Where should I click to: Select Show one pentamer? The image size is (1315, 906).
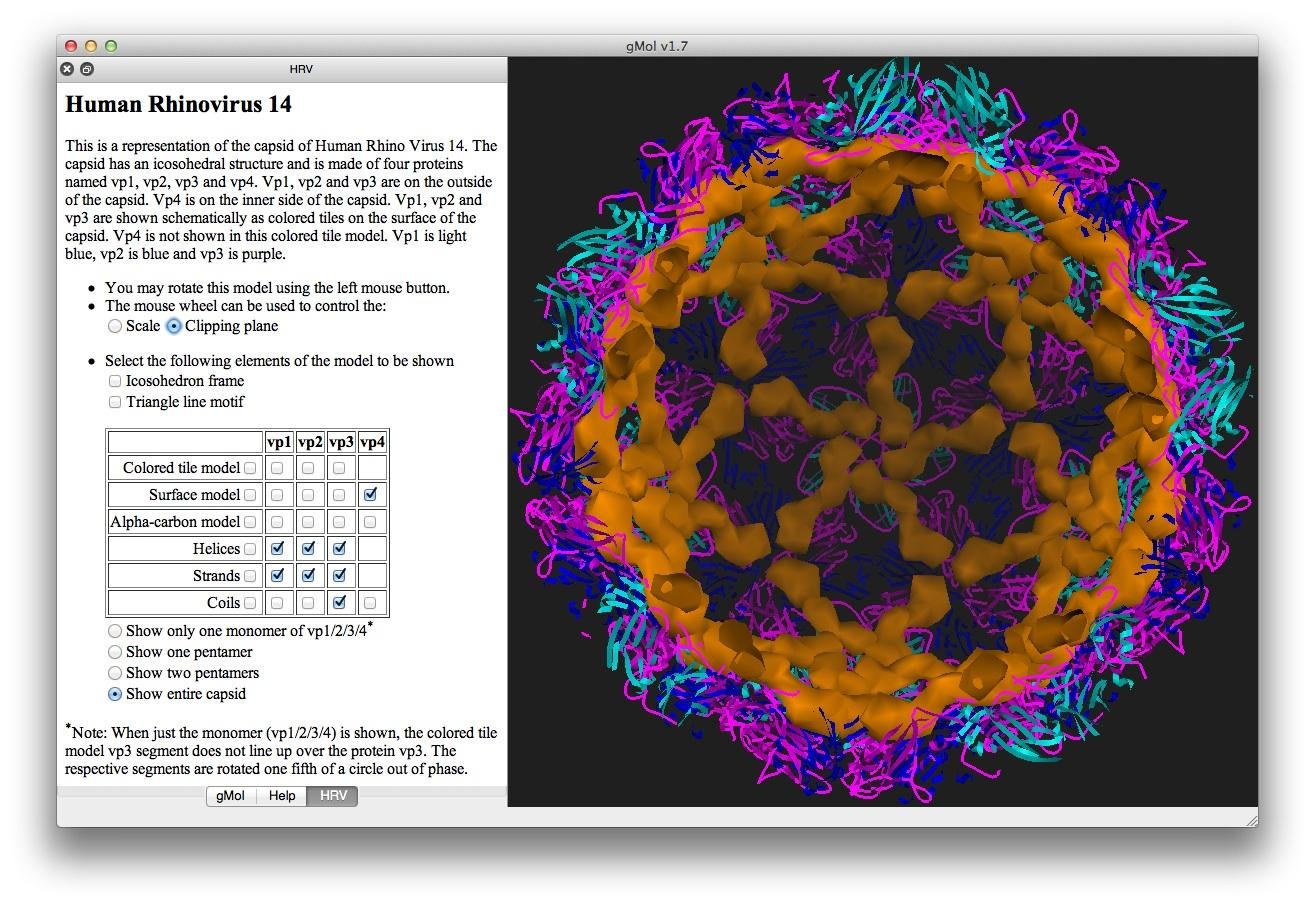116,652
